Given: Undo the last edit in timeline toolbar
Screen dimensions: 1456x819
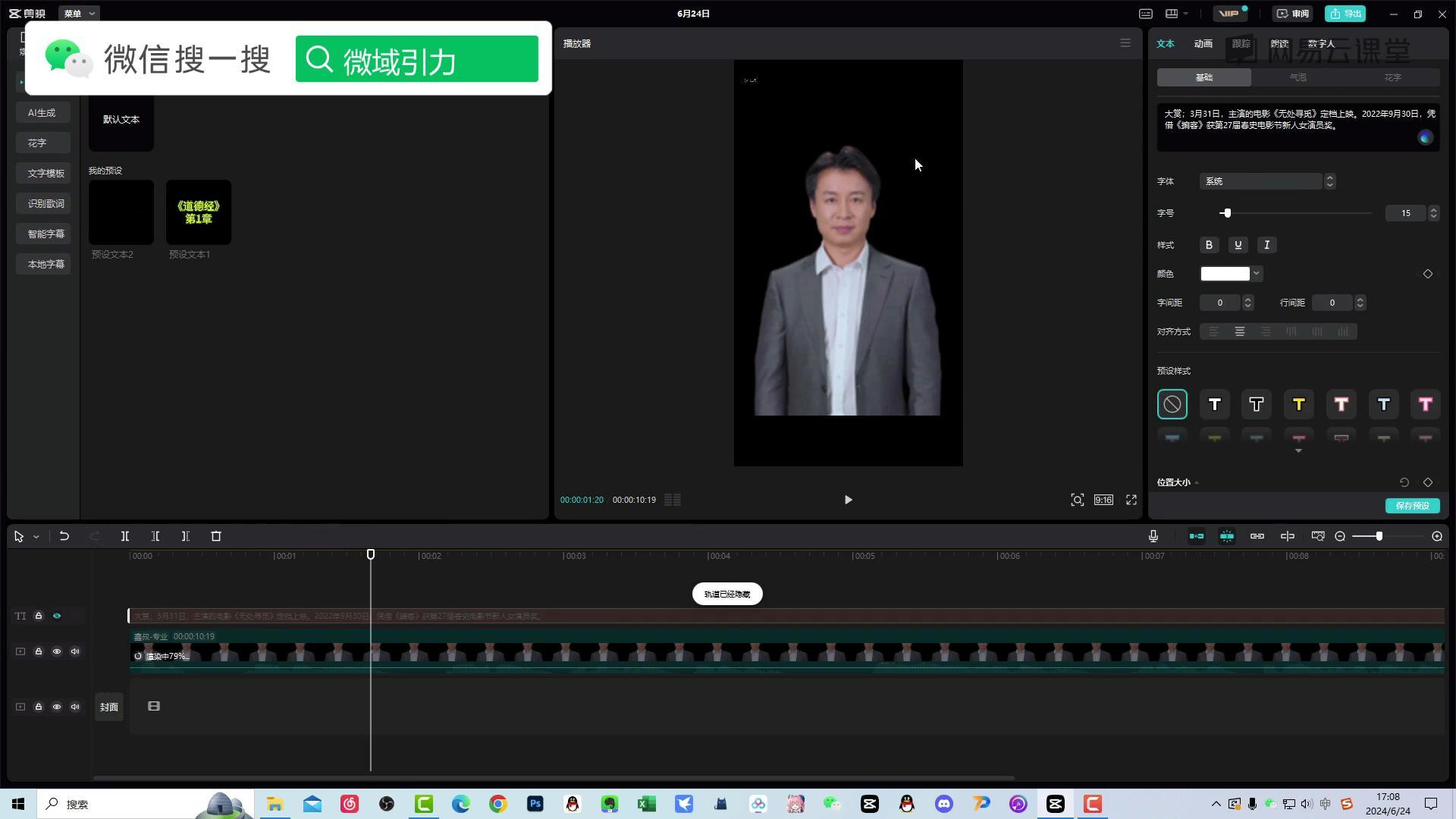Looking at the screenshot, I should [x=64, y=536].
